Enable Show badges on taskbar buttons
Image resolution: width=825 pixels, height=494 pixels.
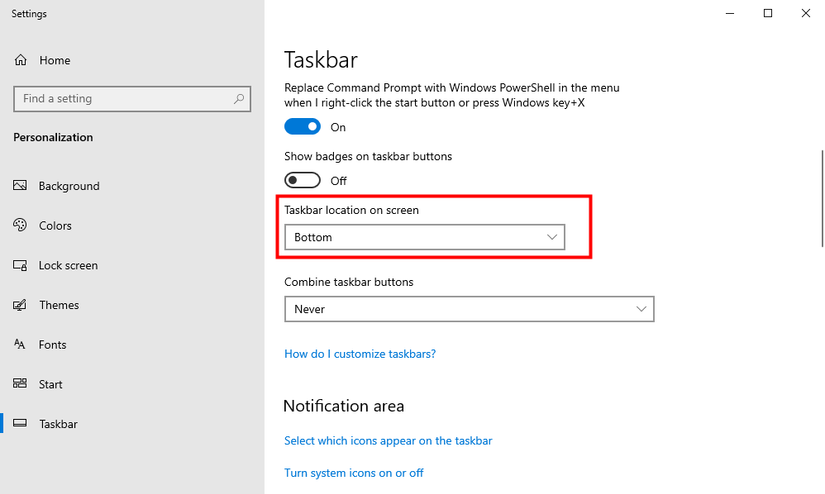(302, 181)
